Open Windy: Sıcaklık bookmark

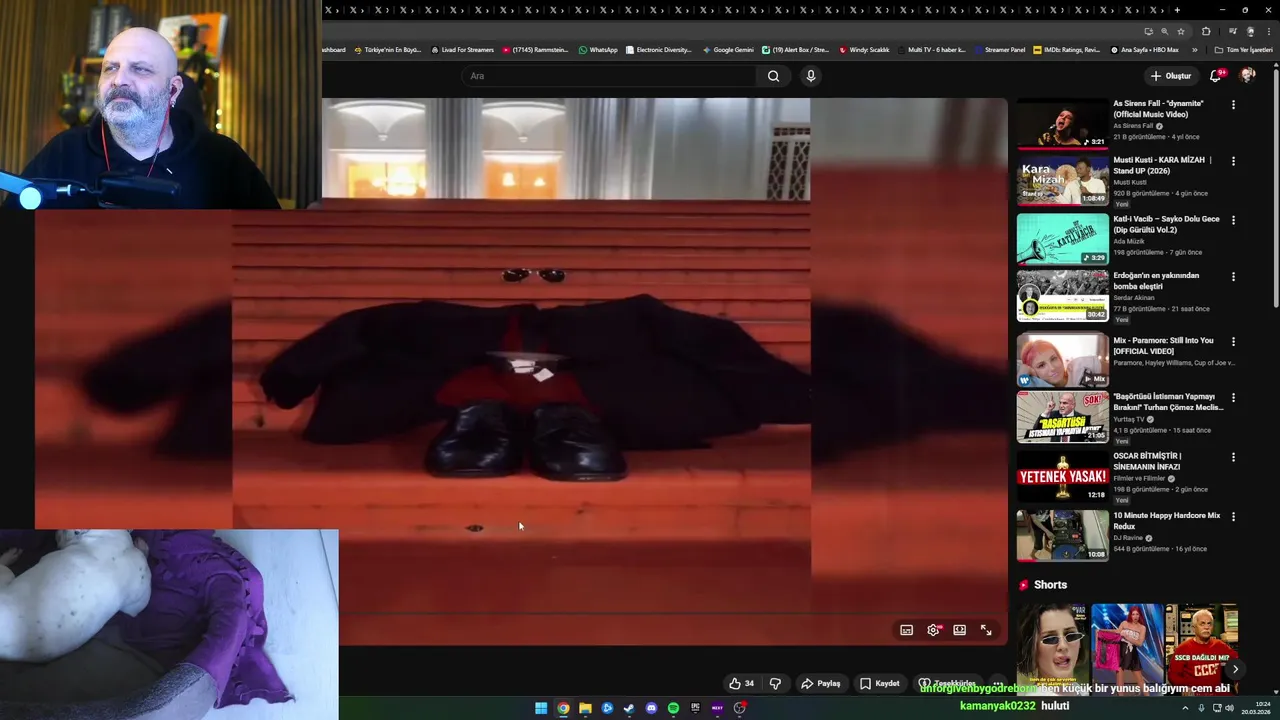[x=864, y=49]
